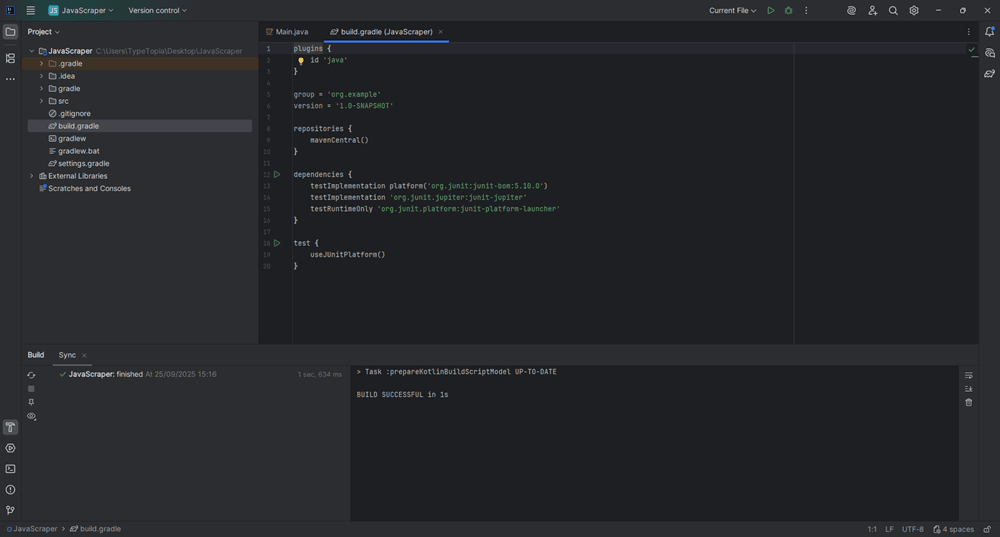The height and width of the screenshot is (537, 1000).
Task: Click UTF-8 encoding in status bar
Action: (913, 529)
